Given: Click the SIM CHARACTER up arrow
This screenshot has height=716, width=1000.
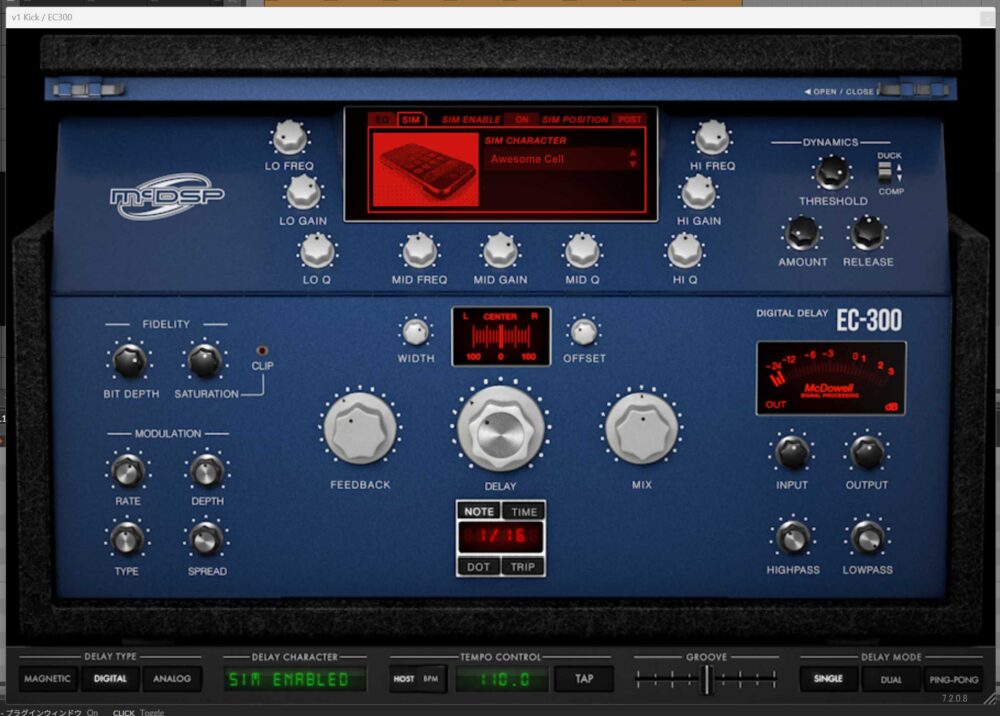Looking at the screenshot, I should [633, 153].
